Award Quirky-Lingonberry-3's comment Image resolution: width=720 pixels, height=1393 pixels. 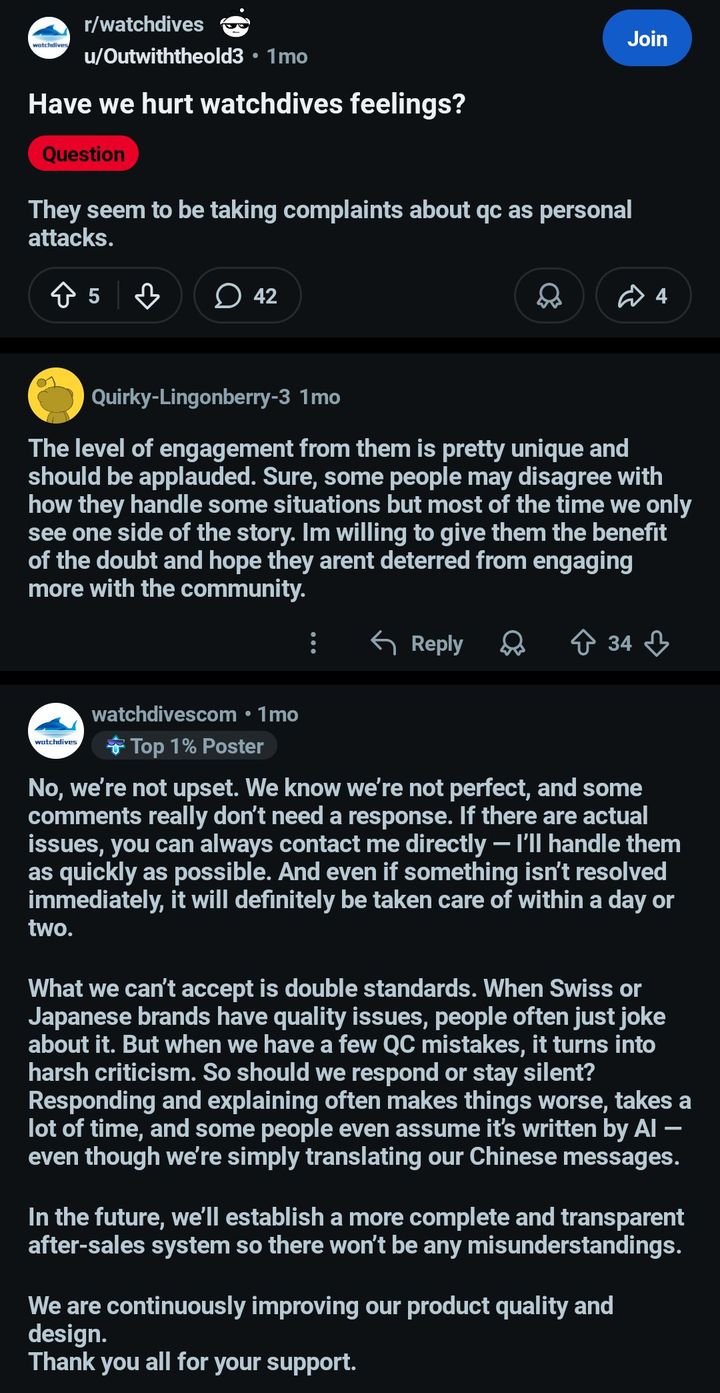512,643
